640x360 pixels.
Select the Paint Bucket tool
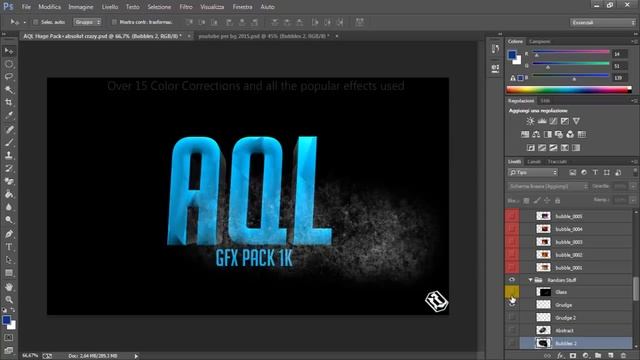(x=9, y=194)
